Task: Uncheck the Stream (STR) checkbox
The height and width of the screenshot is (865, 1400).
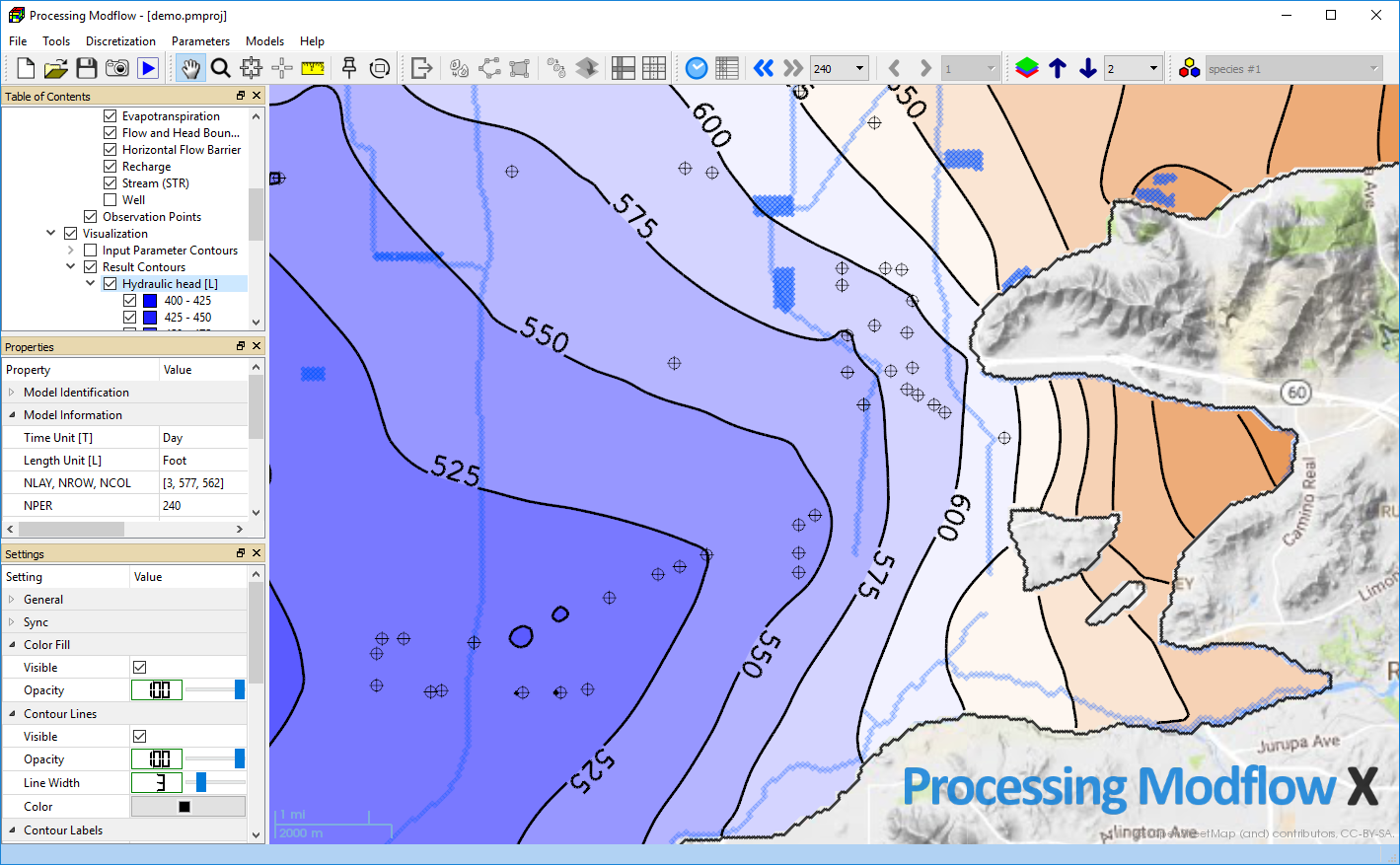Action: click(111, 183)
